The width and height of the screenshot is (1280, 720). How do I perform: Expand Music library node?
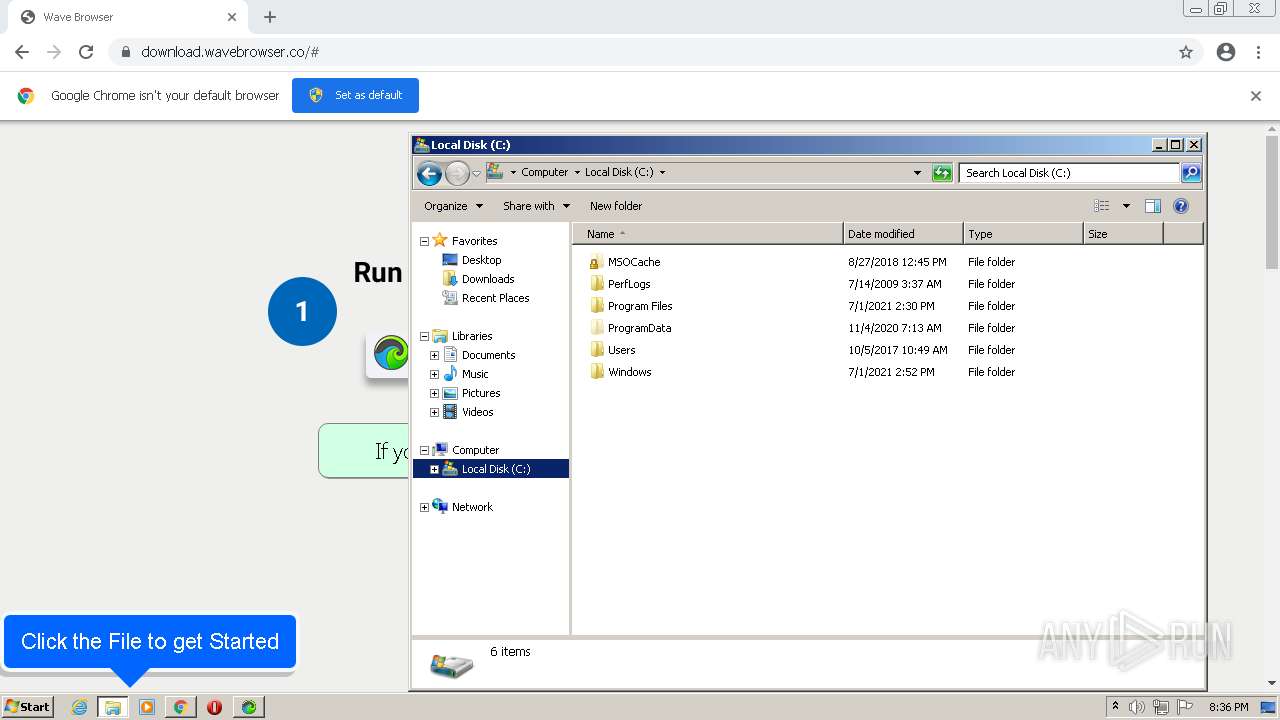pyautogui.click(x=434, y=374)
